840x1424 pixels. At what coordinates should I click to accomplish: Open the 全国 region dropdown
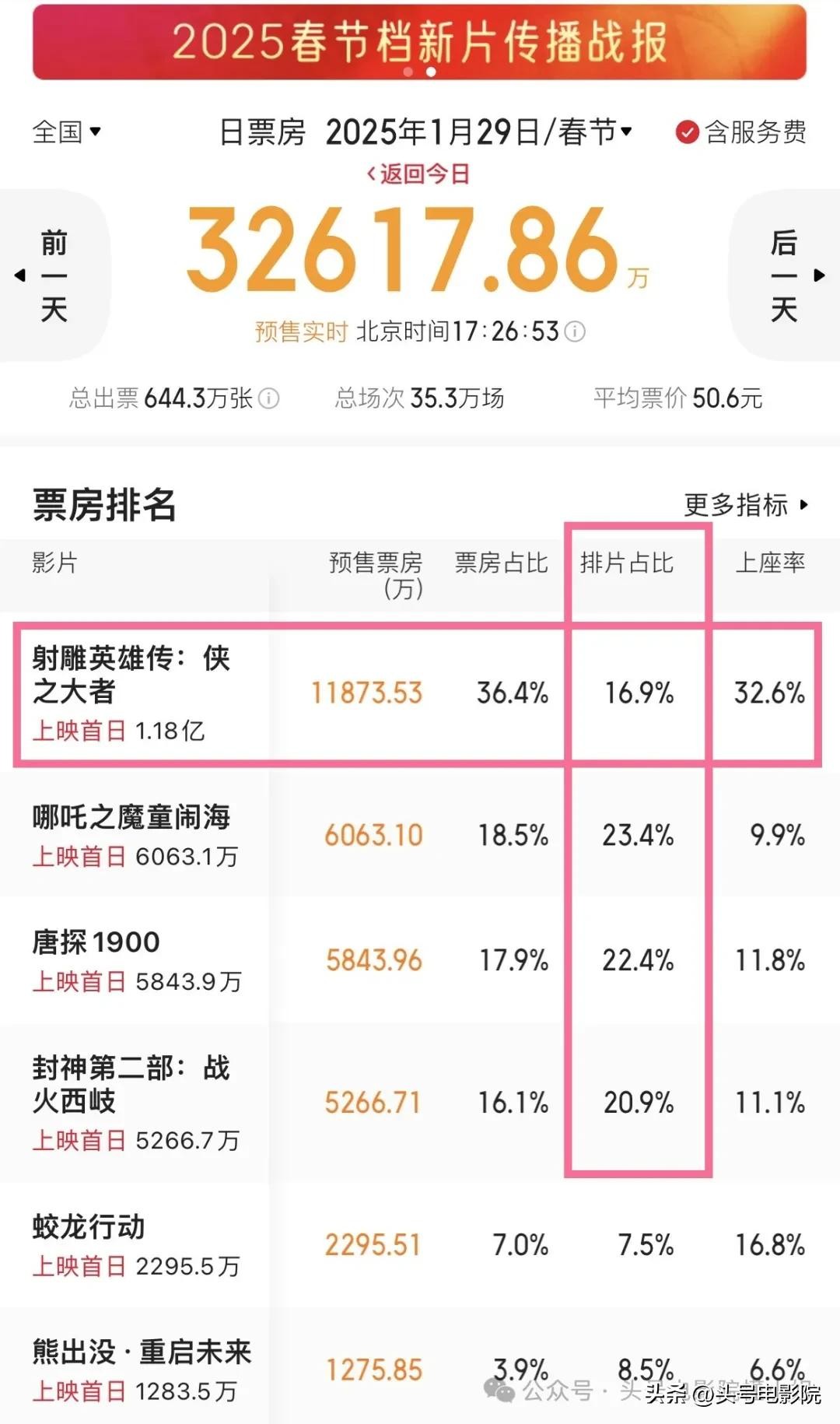pyautogui.click(x=67, y=132)
